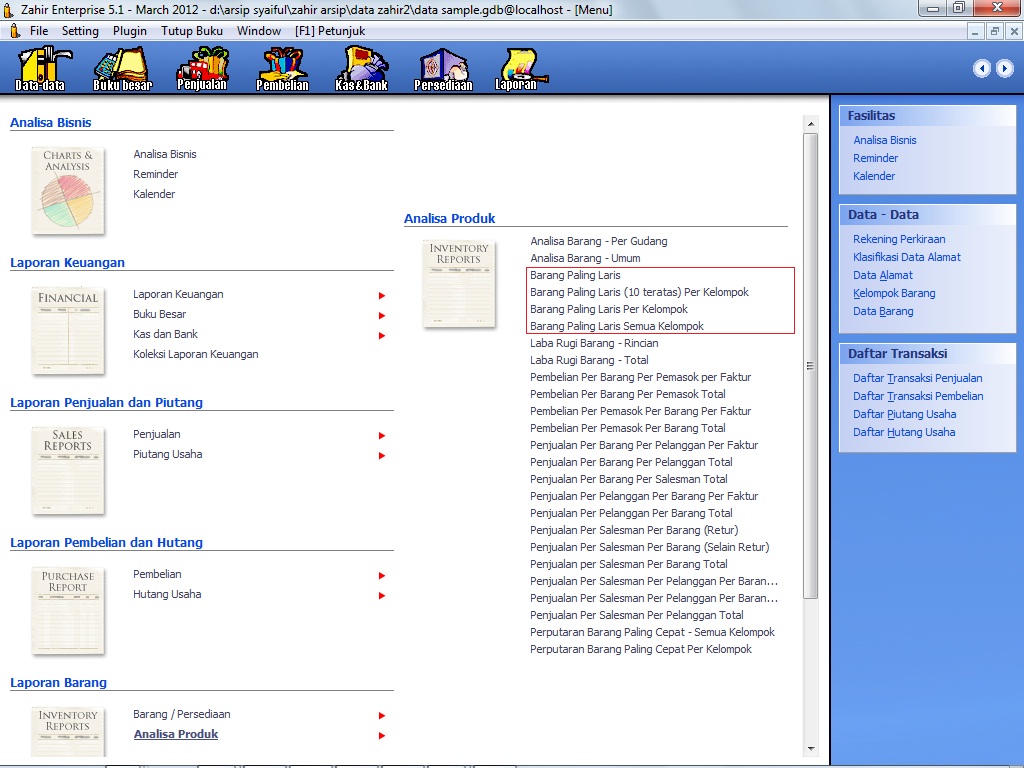The width and height of the screenshot is (1024, 768).
Task: Expand the Barang / Persediaan arrow
Action: [381, 715]
